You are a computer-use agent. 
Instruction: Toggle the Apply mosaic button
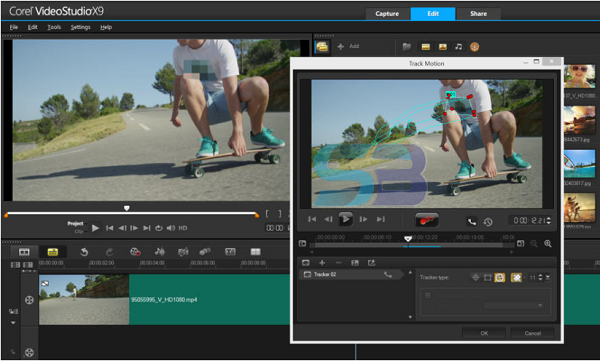click(x=516, y=278)
